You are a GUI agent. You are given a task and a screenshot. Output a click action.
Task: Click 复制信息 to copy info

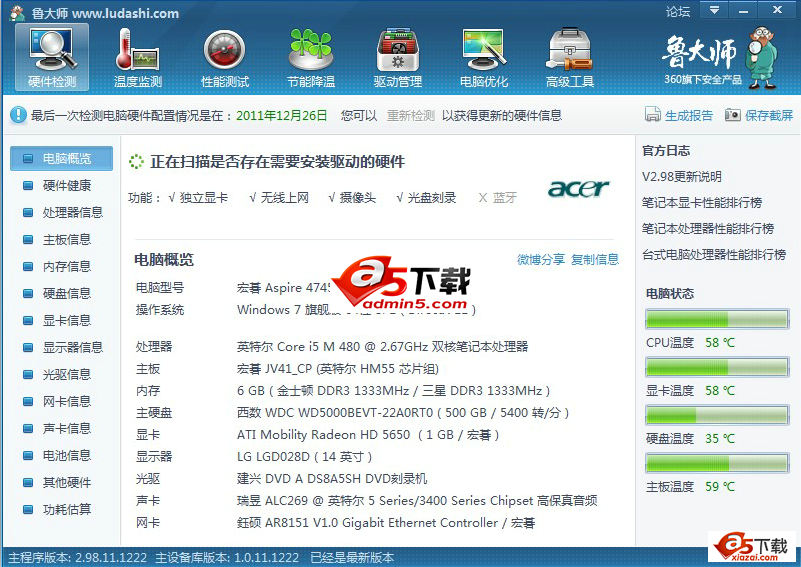point(595,259)
